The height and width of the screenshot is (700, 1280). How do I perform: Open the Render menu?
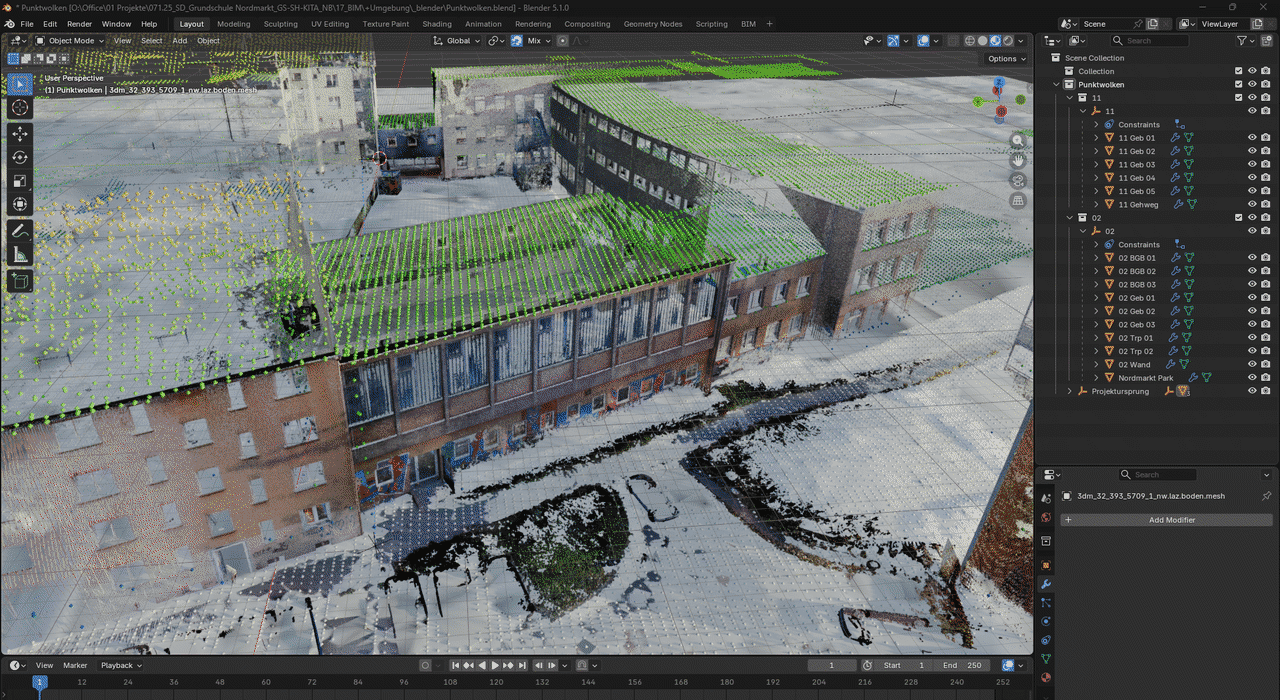pyautogui.click(x=79, y=23)
